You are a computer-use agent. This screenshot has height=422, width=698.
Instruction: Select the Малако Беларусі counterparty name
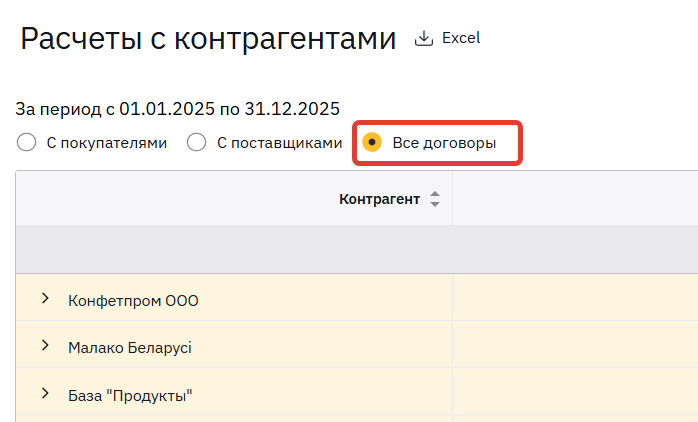coord(129,347)
